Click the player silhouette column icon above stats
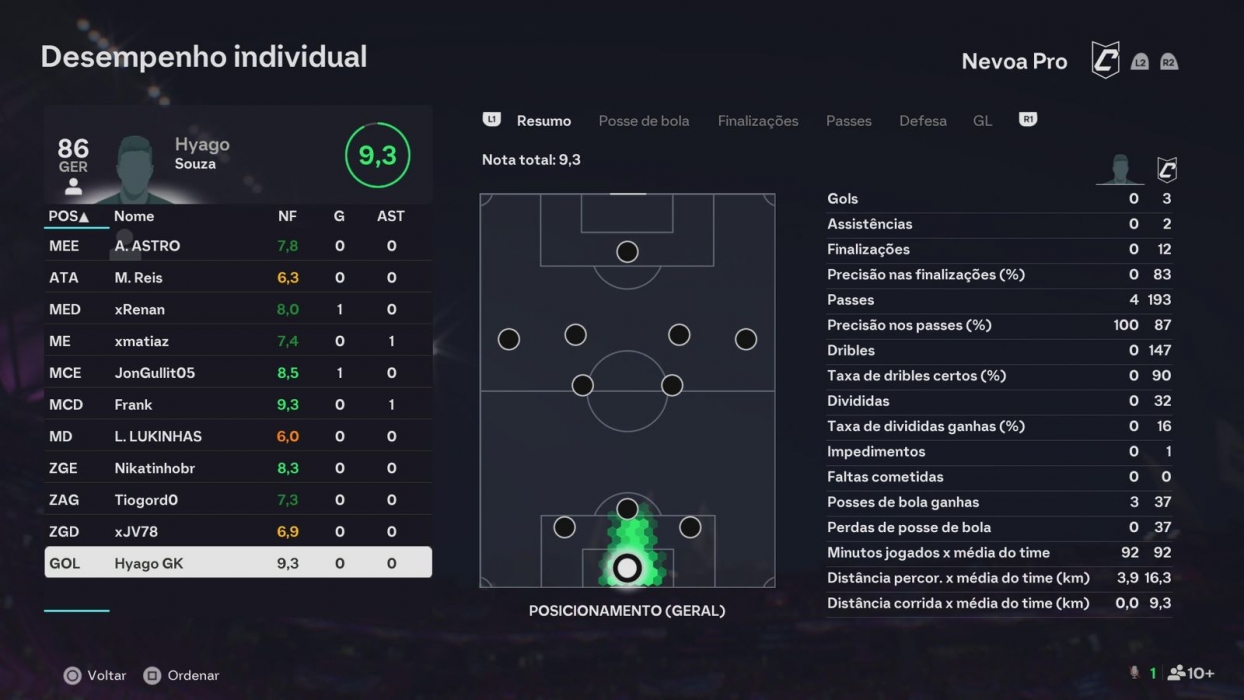 pos(1119,170)
